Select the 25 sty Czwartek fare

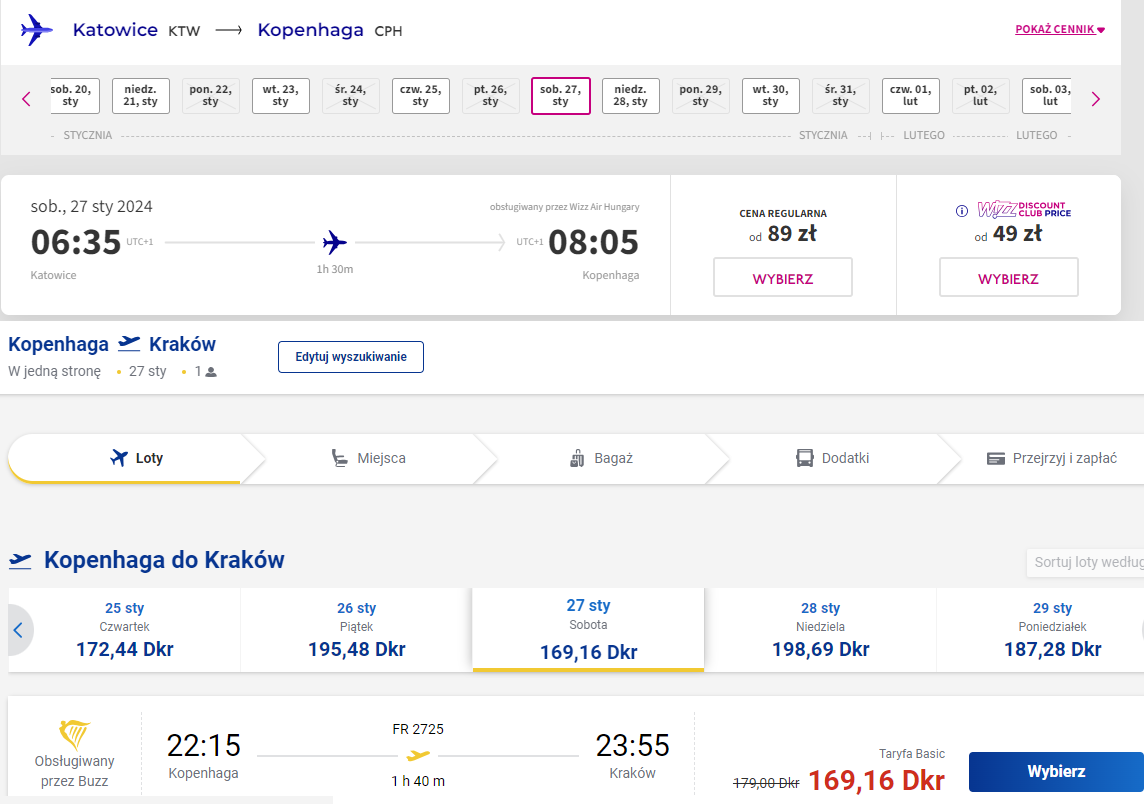coord(125,630)
